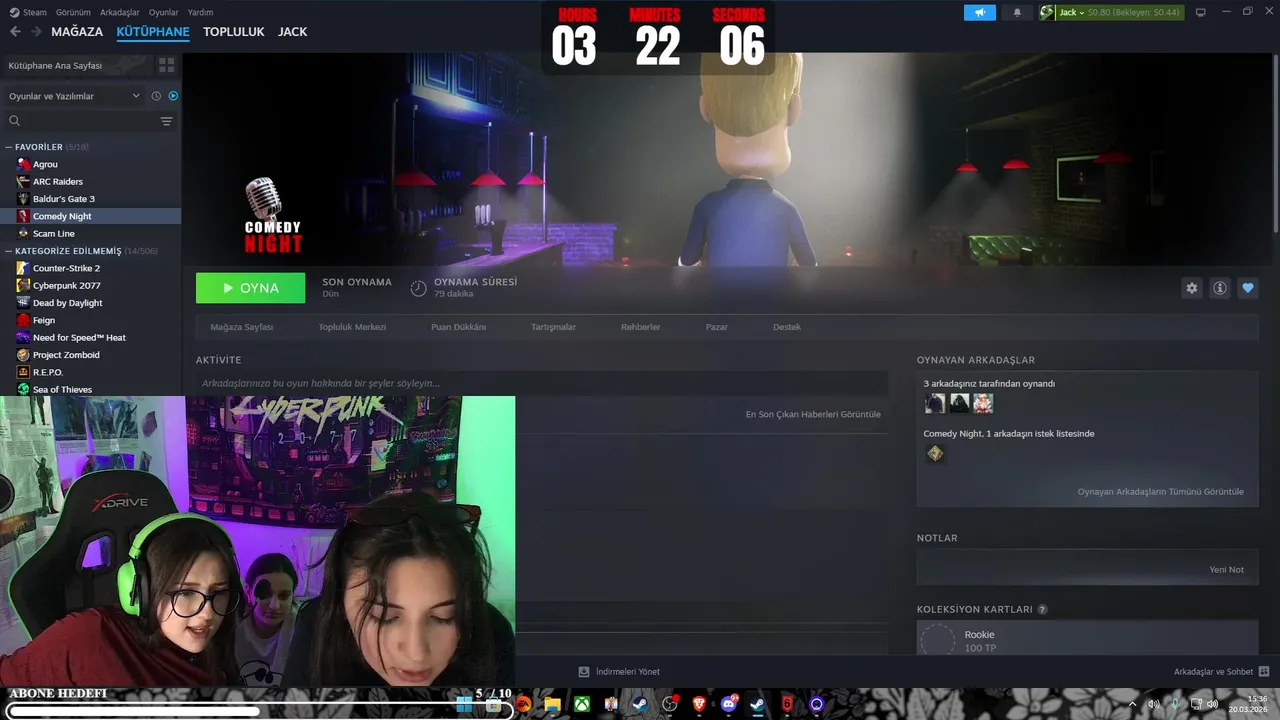The image size is (1280, 720).
Task: Open the Steam menu
Action: click(30, 12)
